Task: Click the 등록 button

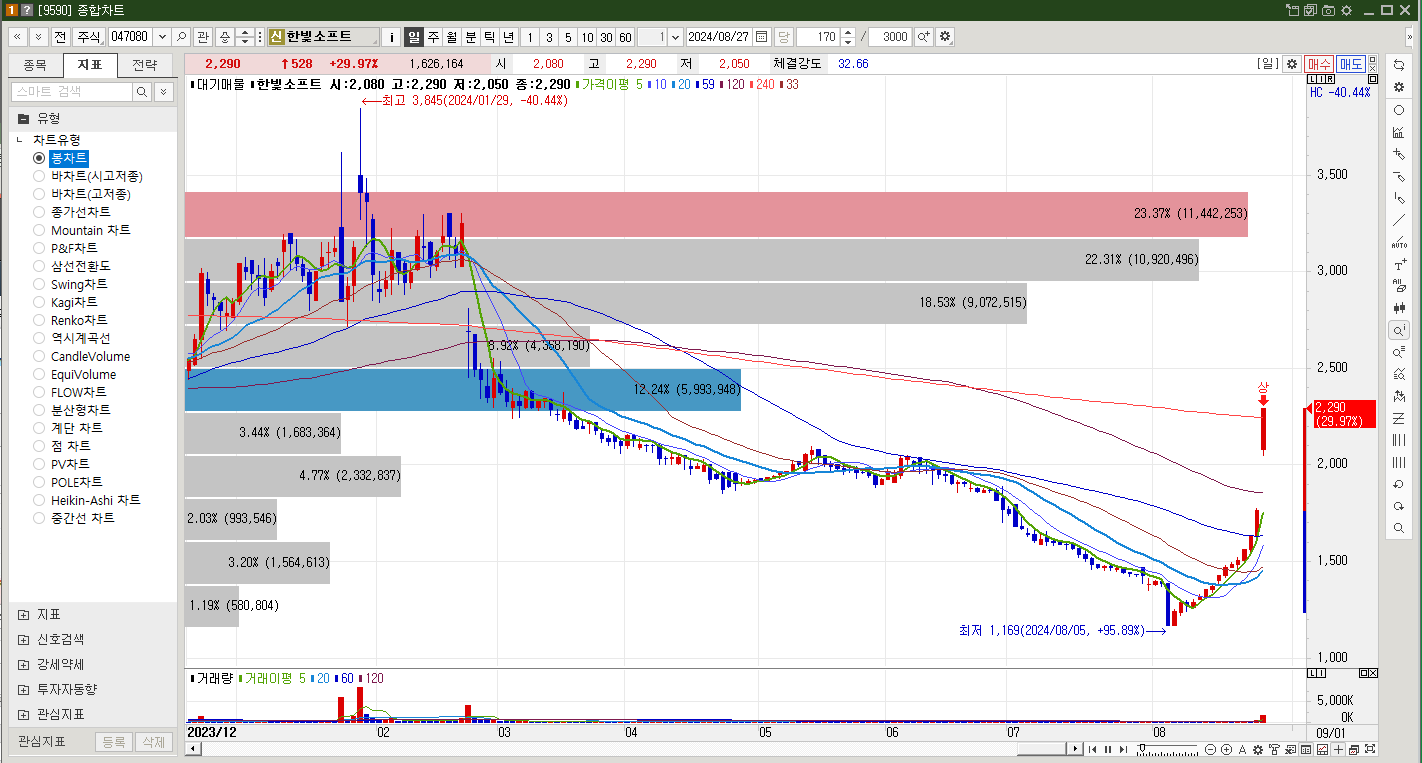Action: (x=114, y=741)
